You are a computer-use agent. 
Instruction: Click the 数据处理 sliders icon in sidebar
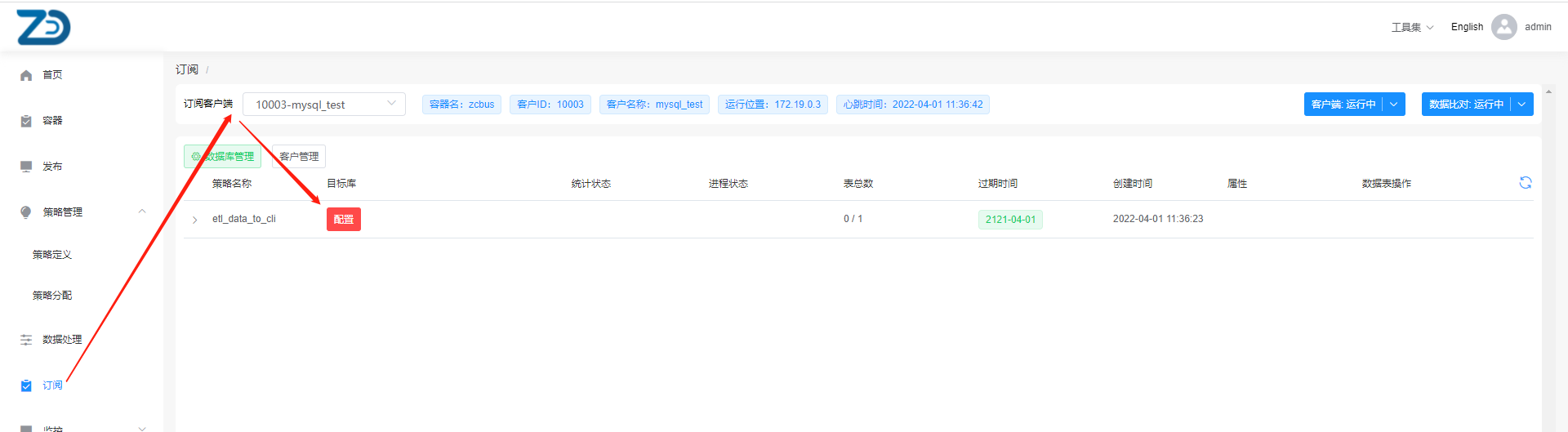pos(26,340)
